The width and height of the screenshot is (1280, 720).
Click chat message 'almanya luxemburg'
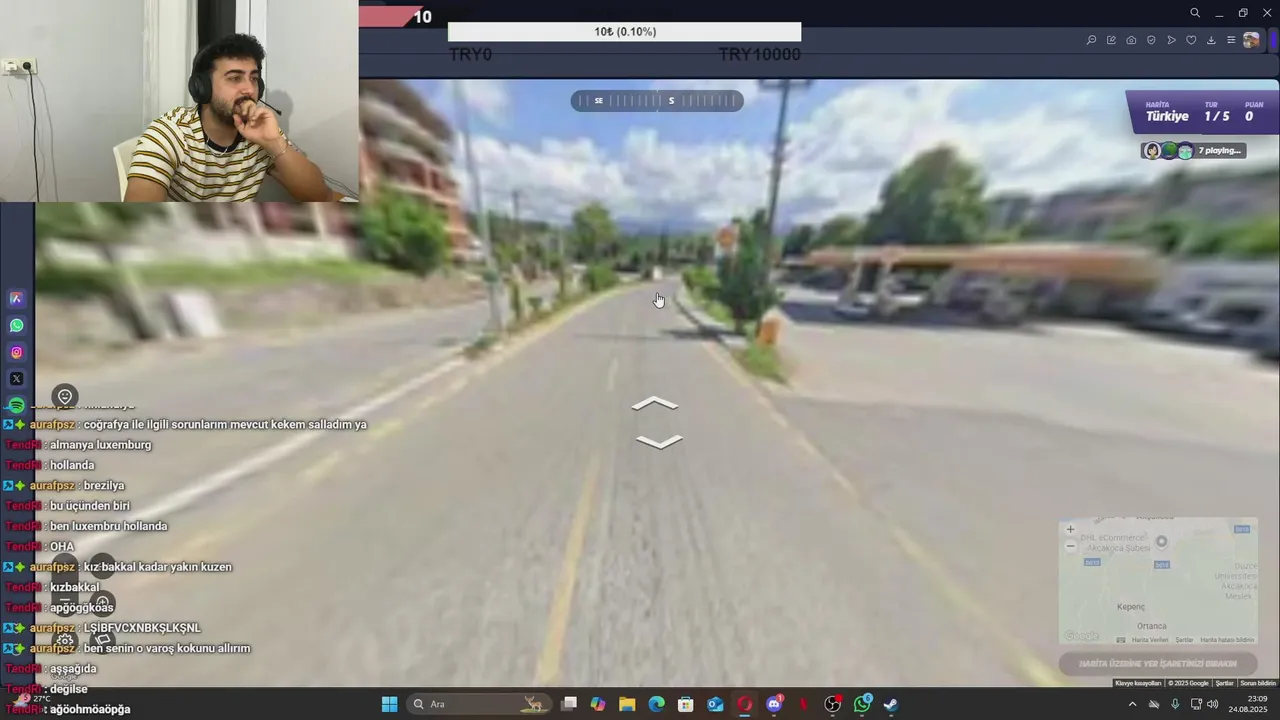(x=100, y=445)
